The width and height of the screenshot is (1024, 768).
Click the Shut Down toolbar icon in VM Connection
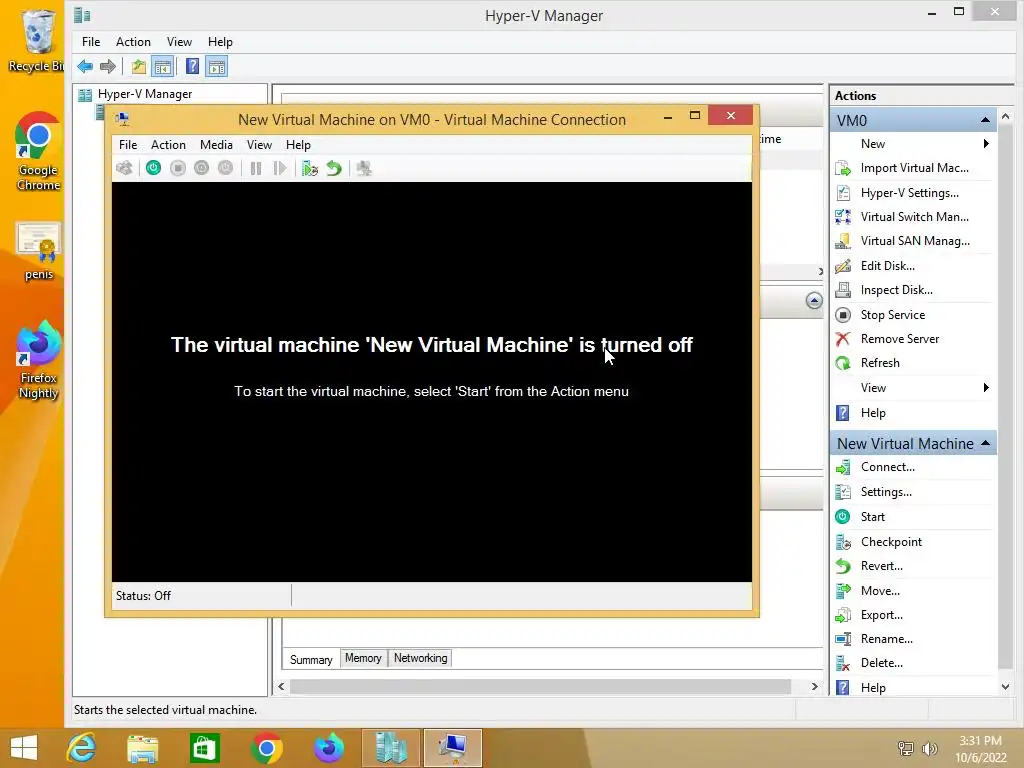click(201, 168)
